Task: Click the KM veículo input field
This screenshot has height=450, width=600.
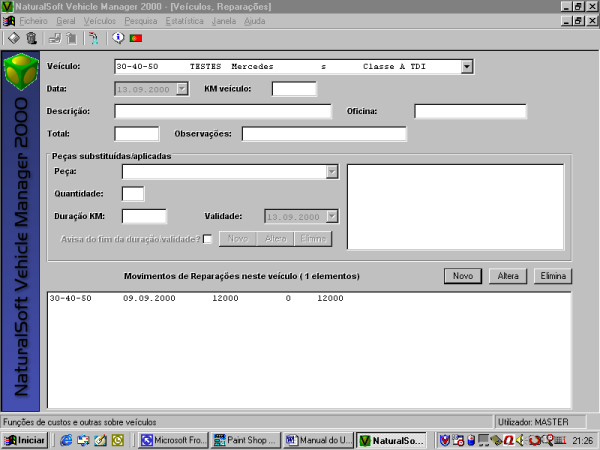Action: click(294, 89)
